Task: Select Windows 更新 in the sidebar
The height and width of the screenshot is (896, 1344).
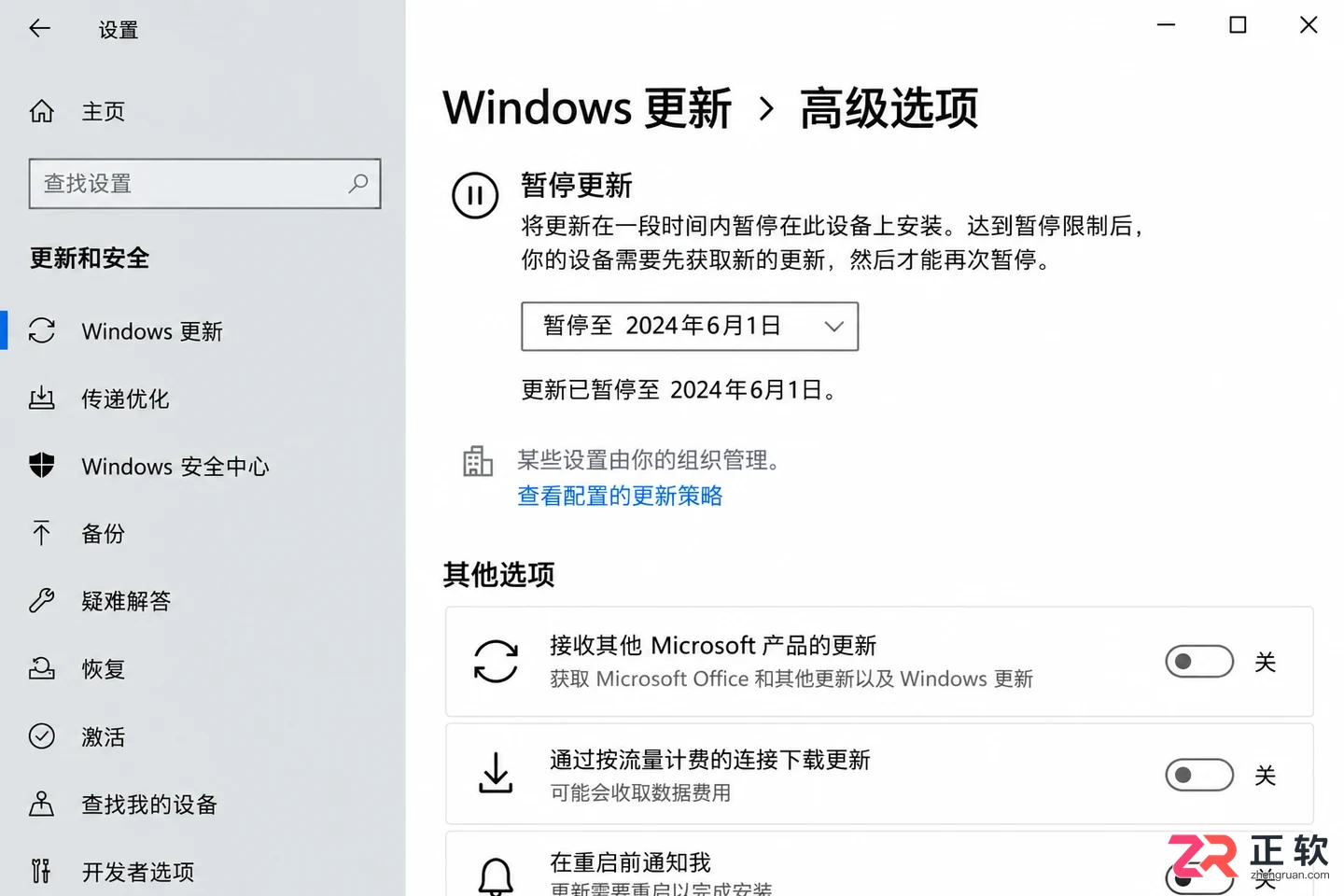Action: (203, 331)
